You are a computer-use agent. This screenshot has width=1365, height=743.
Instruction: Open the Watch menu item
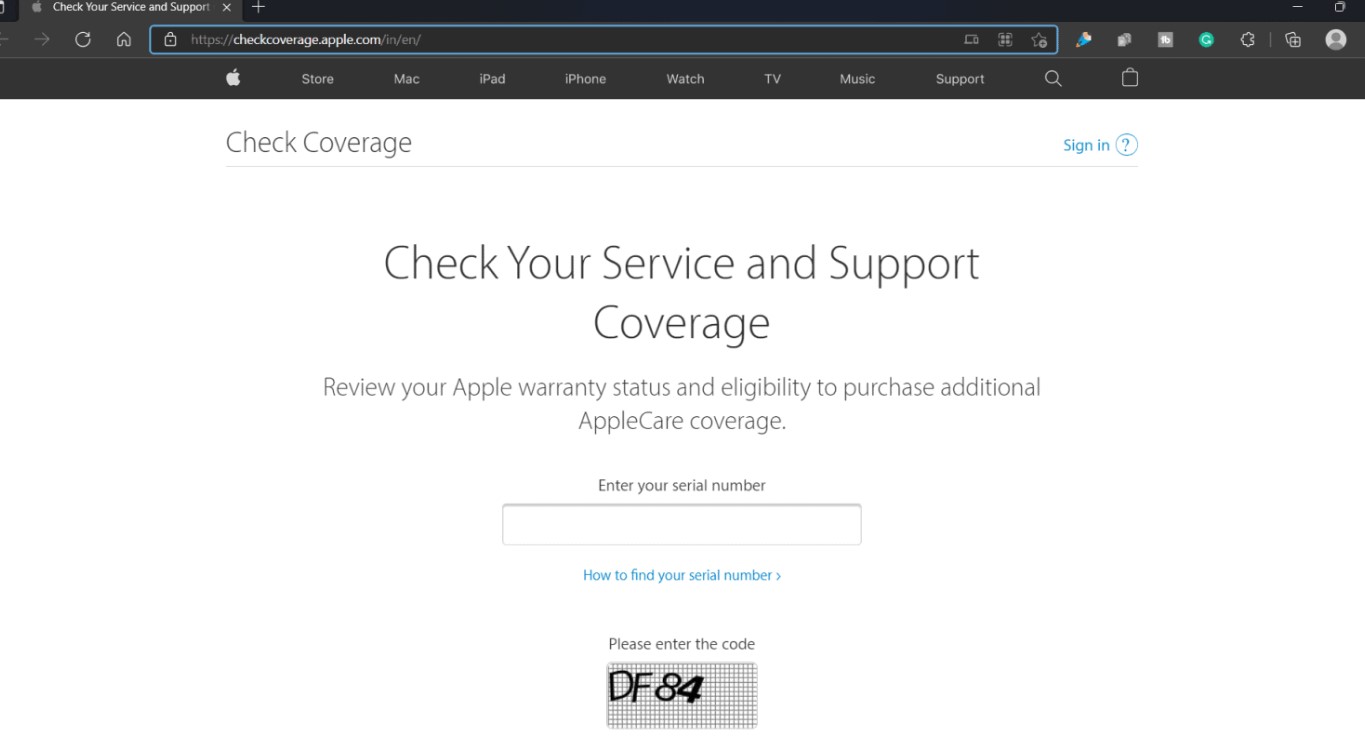[x=685, y=79]
